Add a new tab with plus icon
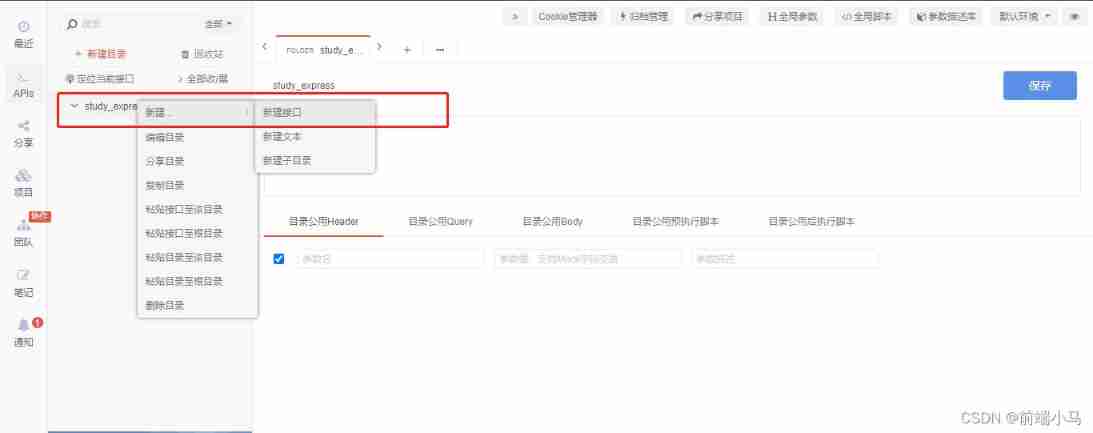This screenshot has height=433, width=1093. 407,50
